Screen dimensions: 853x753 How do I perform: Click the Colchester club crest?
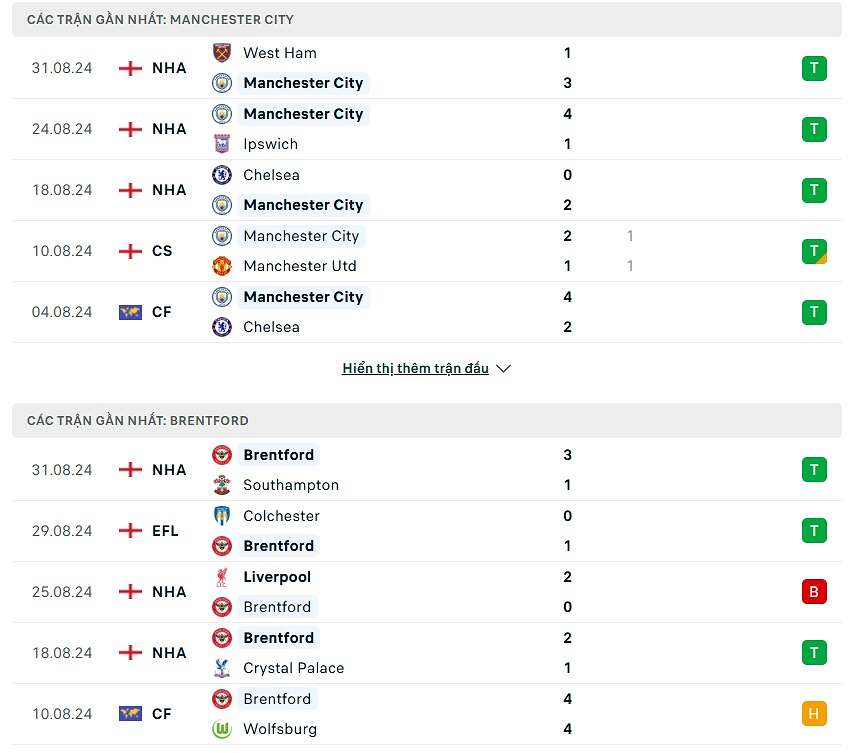(222, 516)
